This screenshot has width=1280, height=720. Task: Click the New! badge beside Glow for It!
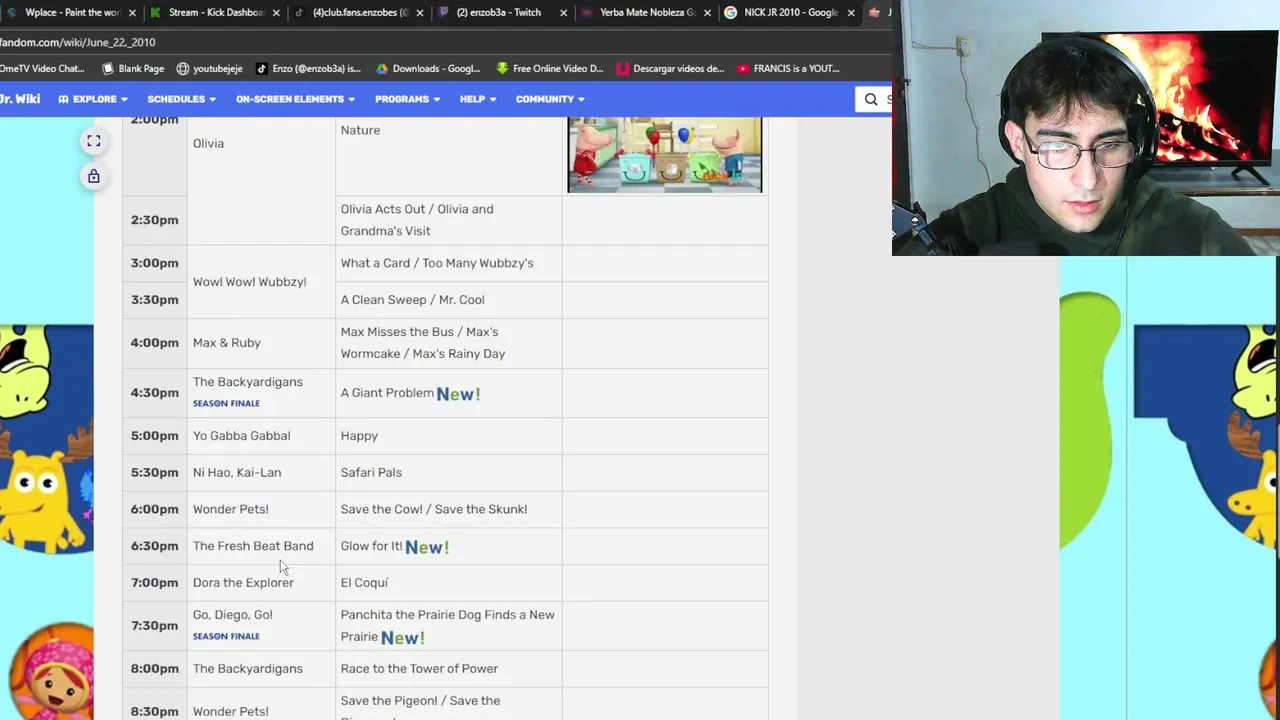[x=427, y=547]
